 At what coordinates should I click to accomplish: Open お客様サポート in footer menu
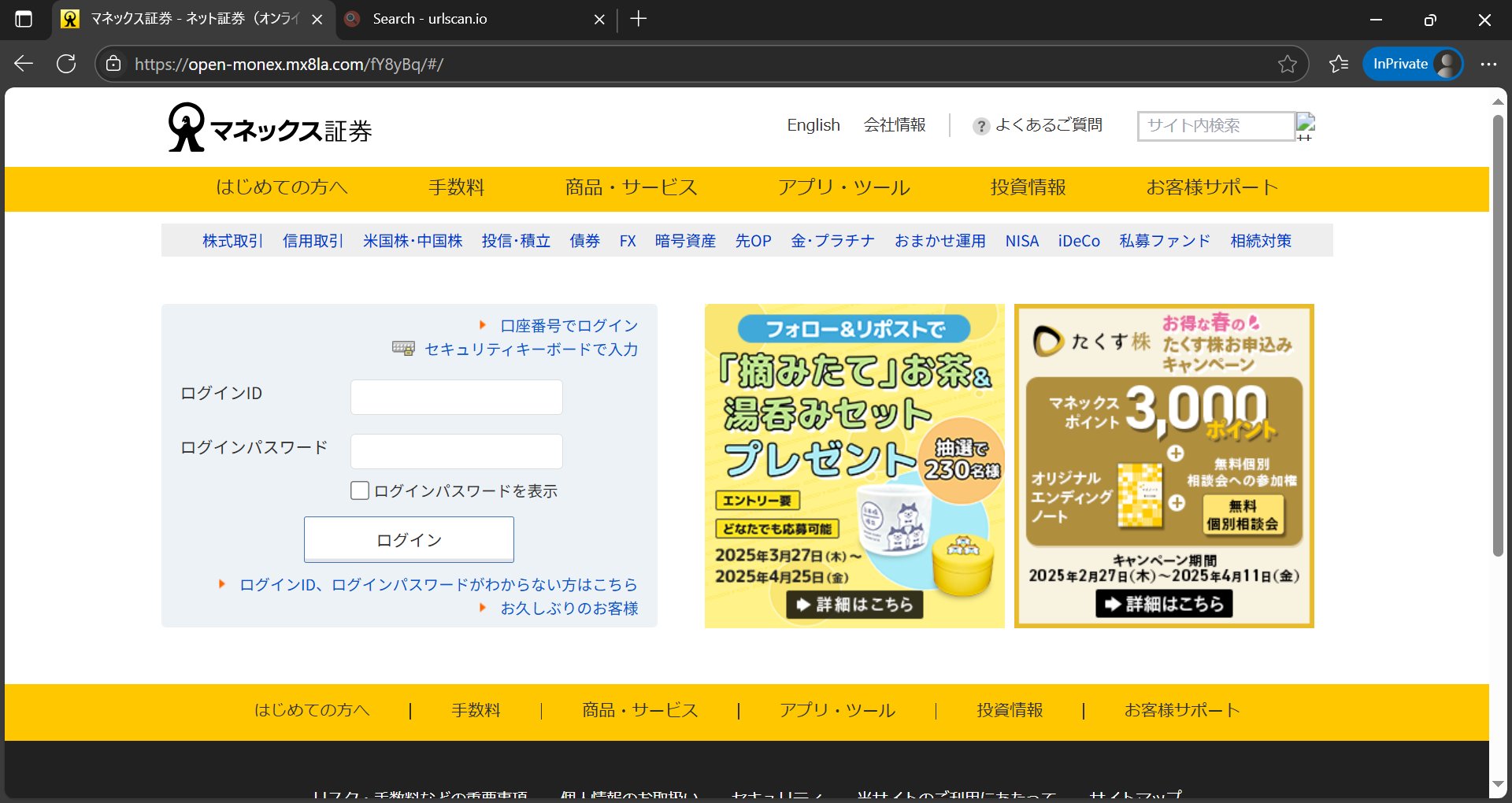tap(1182, 710)
